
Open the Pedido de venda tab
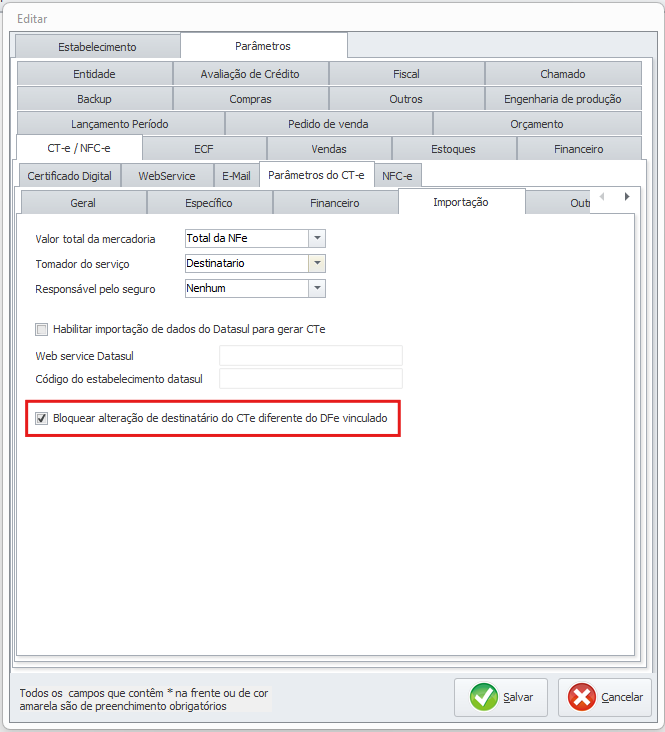328,124
